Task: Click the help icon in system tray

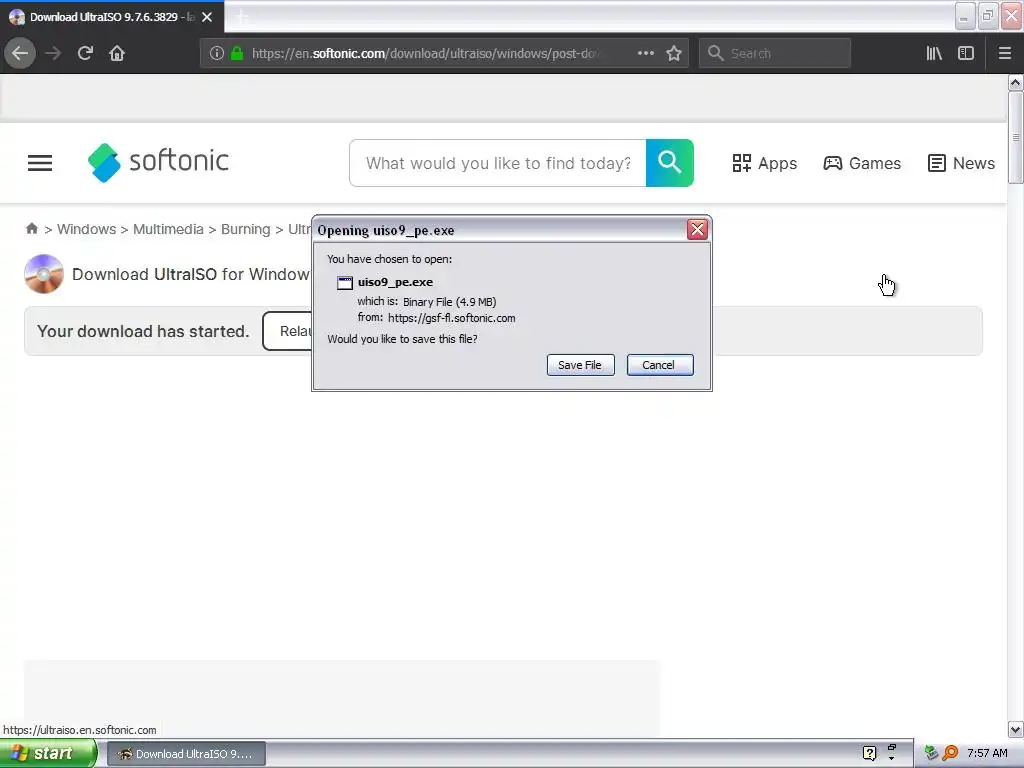Action: coord(869,753)
